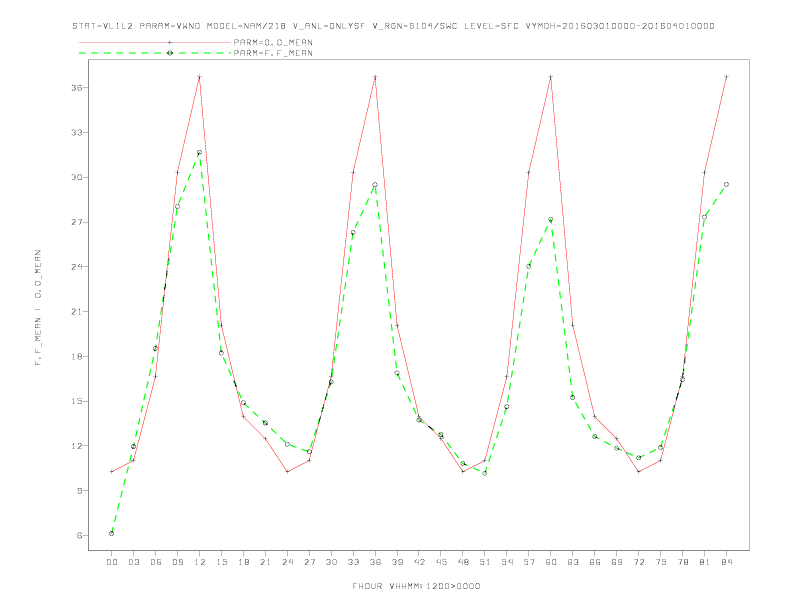Click x-axis forecast hour label 54

click(507, 562)
